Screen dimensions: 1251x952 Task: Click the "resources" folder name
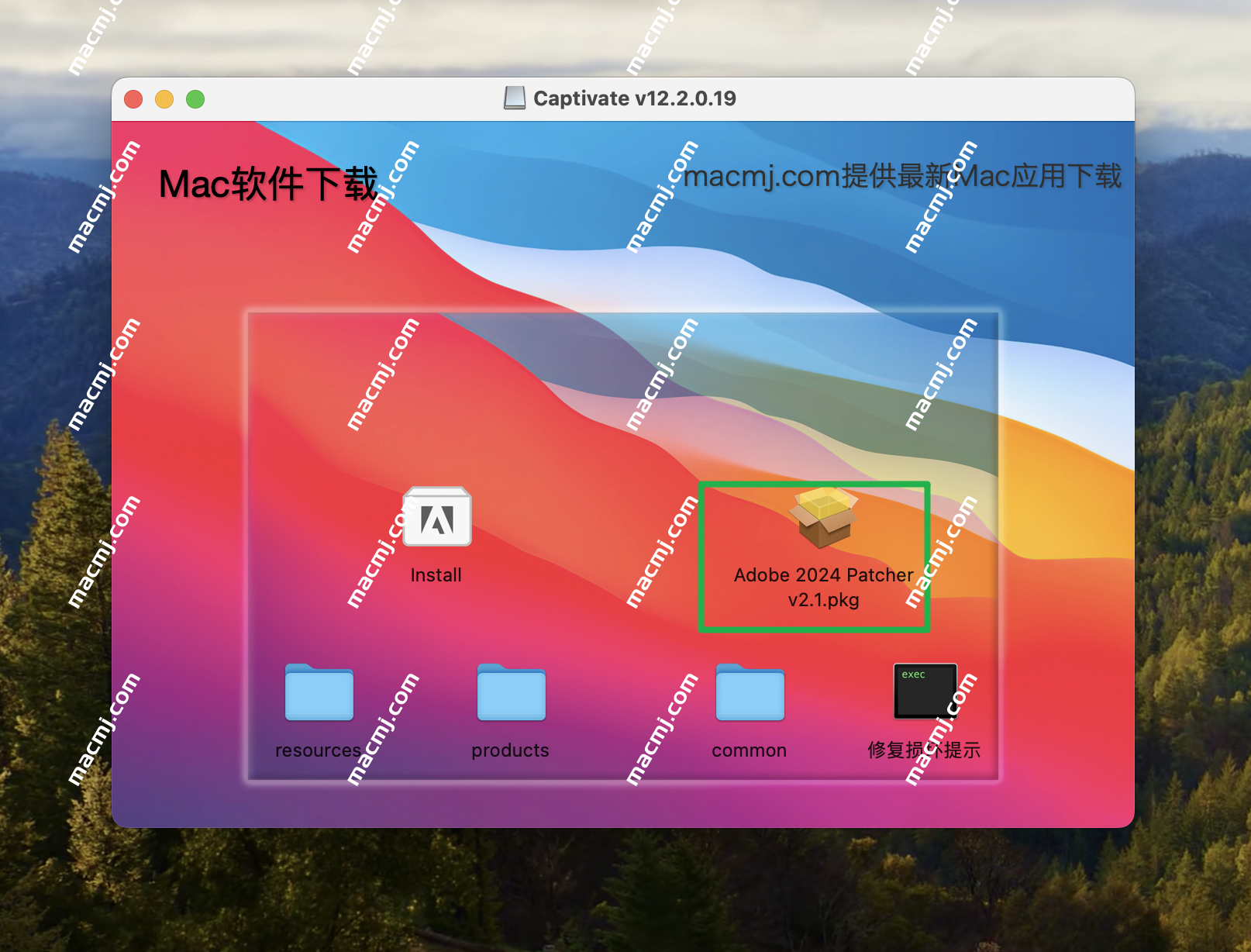click(318, 750)
